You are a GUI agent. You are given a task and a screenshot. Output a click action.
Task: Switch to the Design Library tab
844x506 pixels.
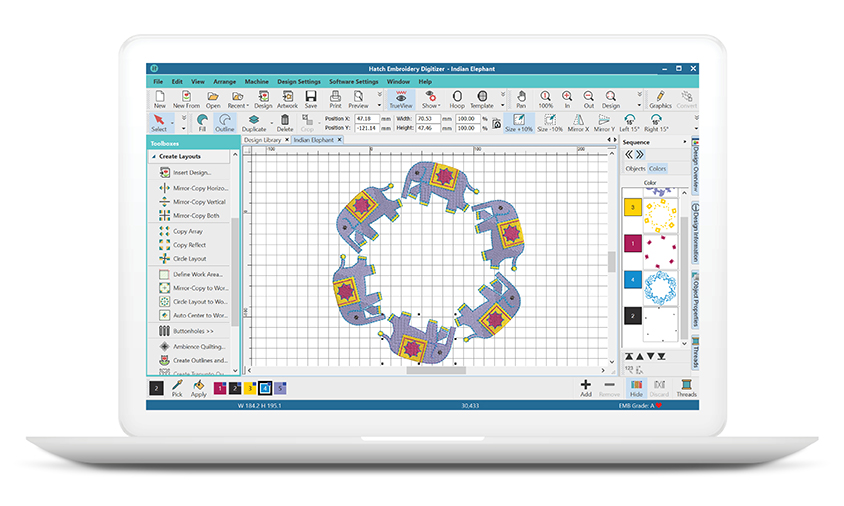[263, 140]
